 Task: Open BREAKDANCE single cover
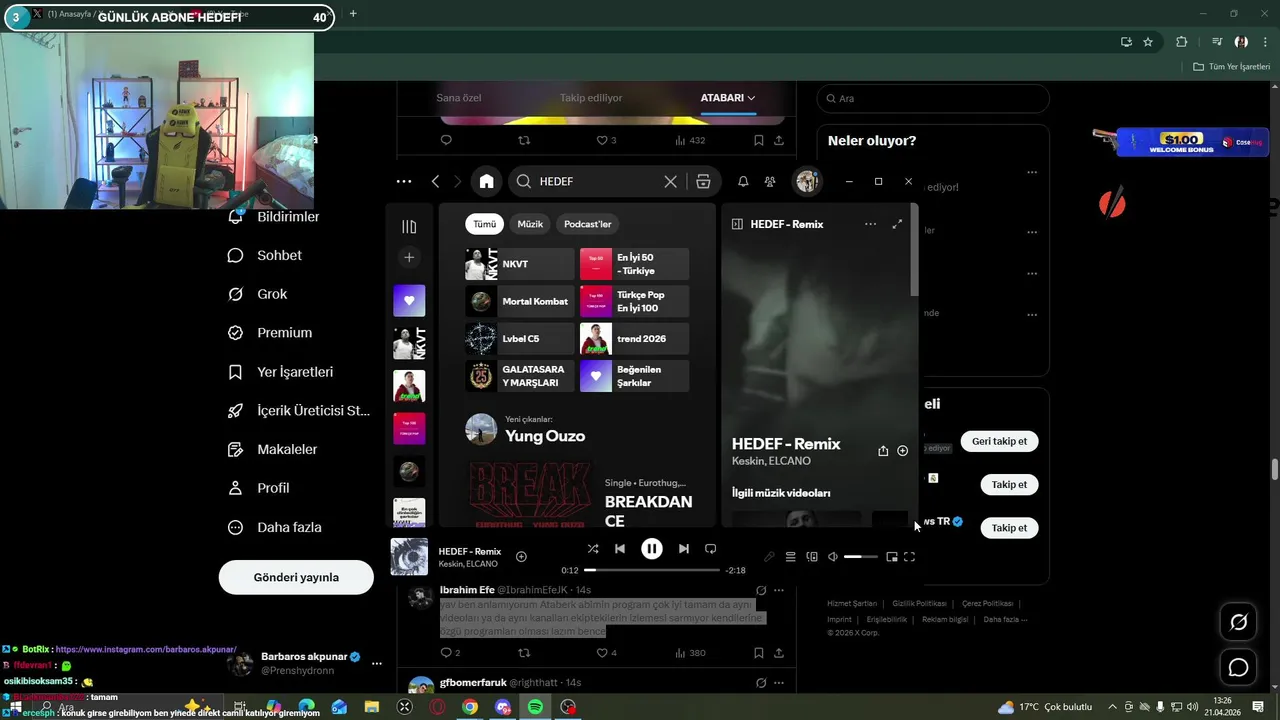530,494
